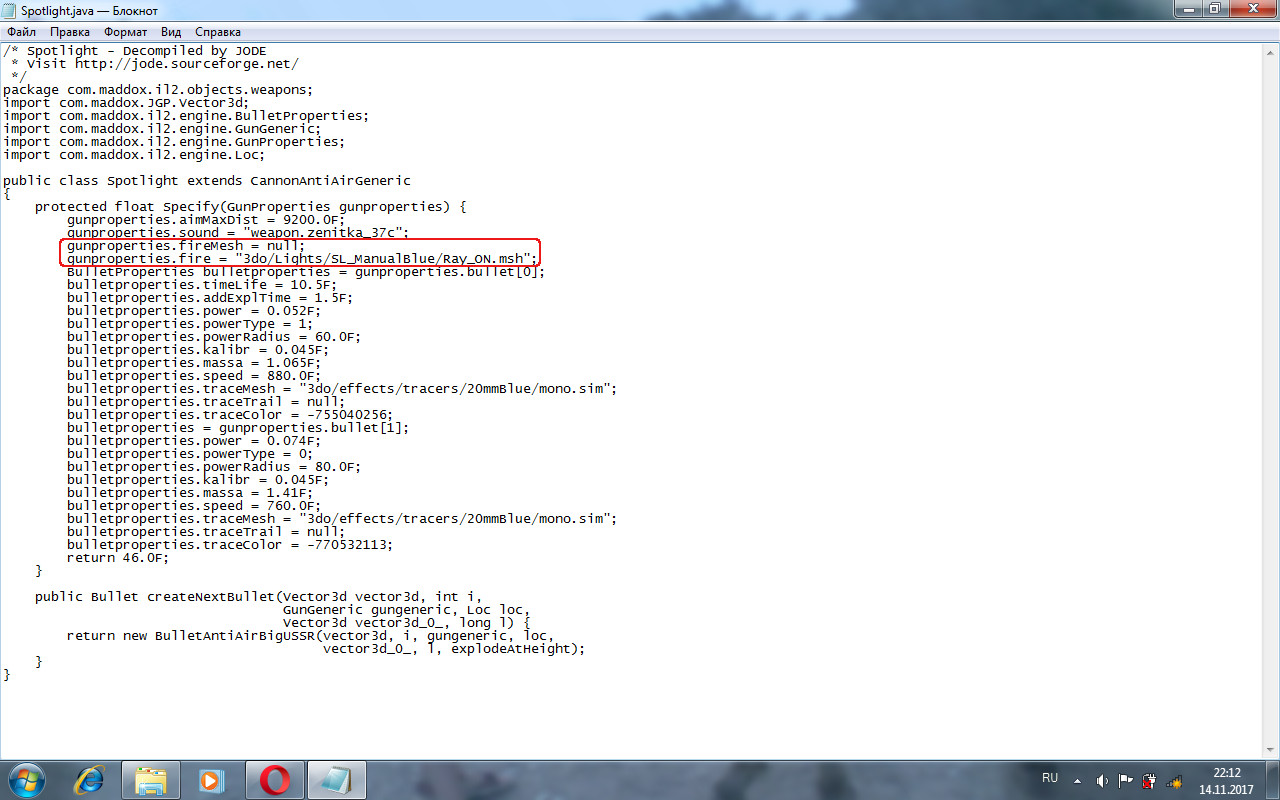Open the Windows Start menu
Screen dimensions: 1280x800
(25, 779)
